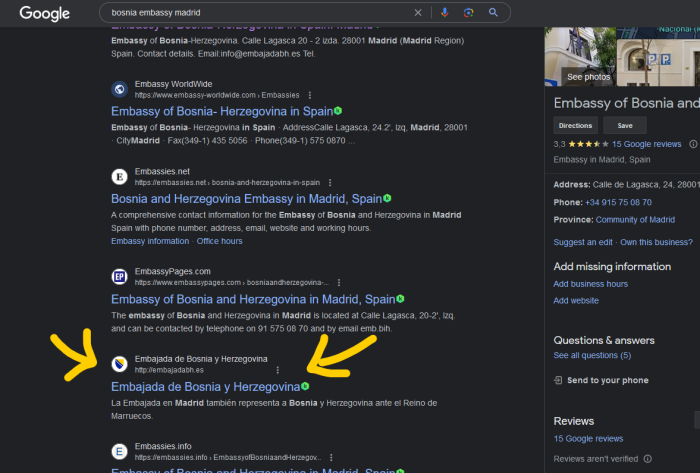Click Embassies.info E favicon

[x=119, y=452]
